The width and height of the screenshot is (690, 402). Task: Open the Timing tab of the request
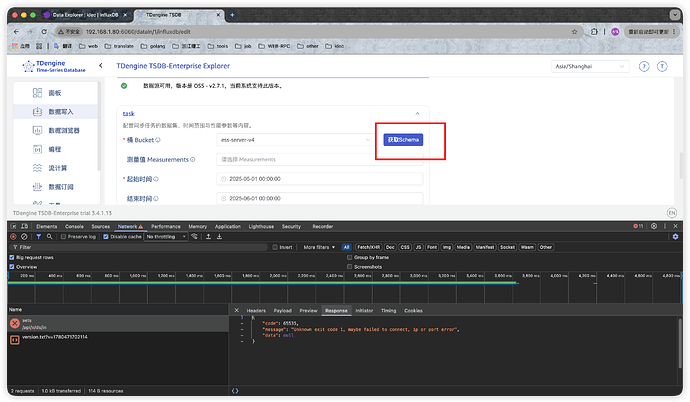click(x=389, y=311)
